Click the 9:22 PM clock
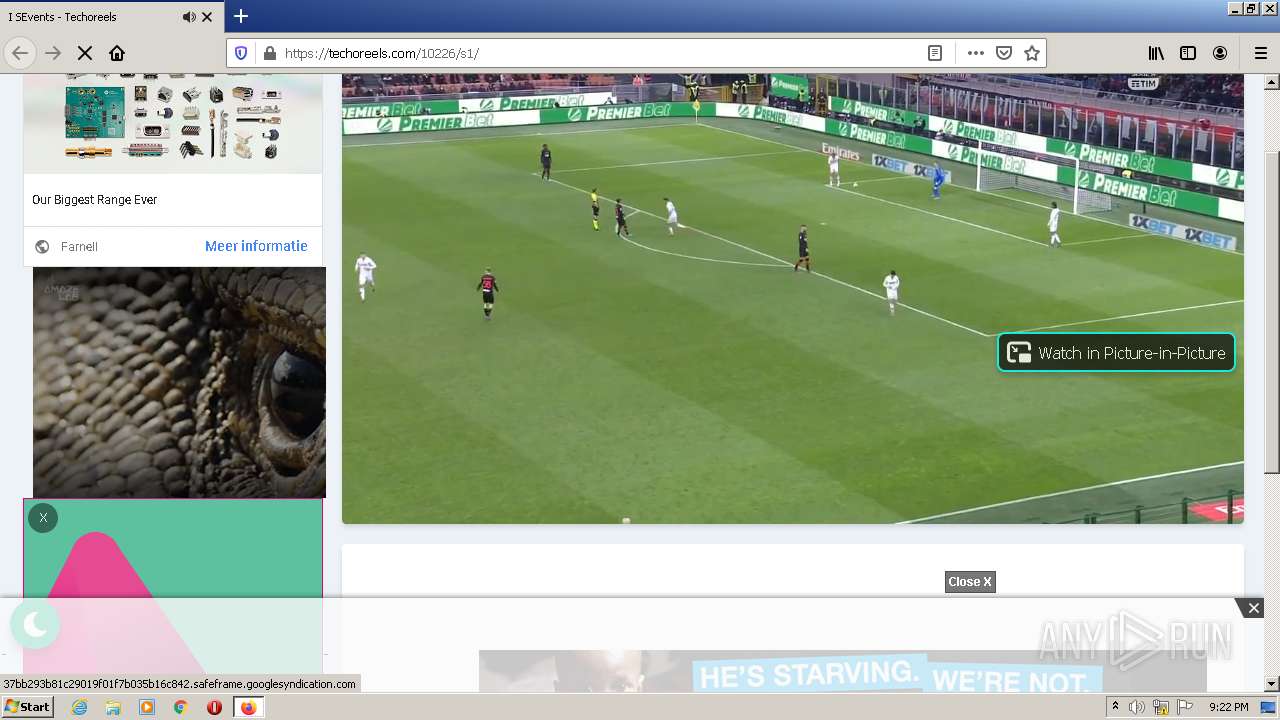Image resolution: width=1280 pixels, height=720 pixels. (x=1229, y=707)
